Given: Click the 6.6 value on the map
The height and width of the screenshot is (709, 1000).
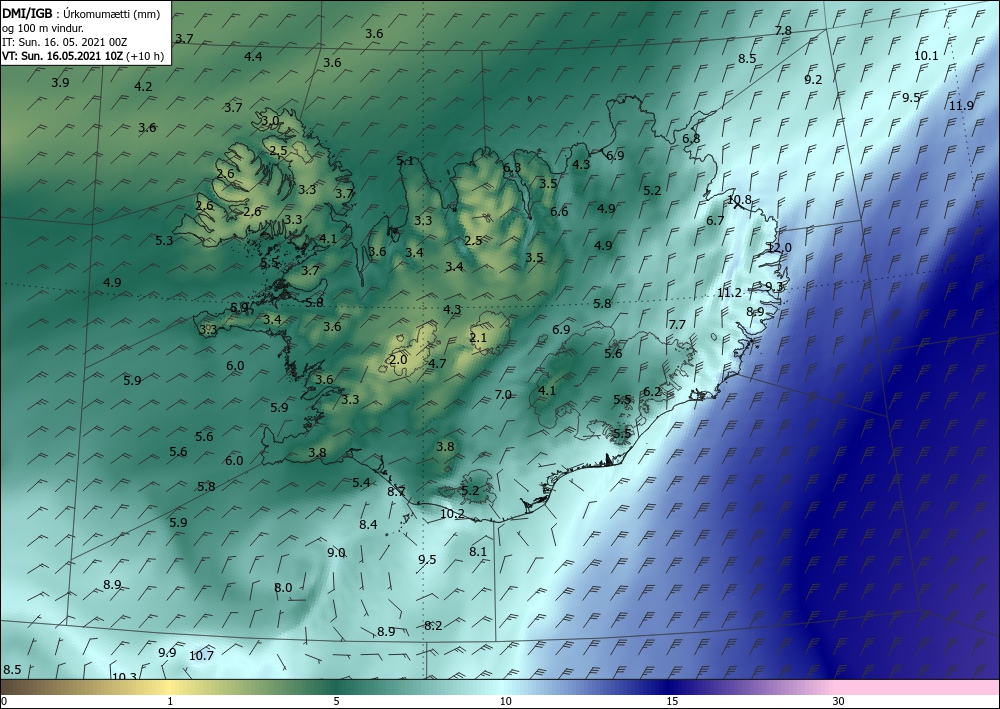Looking at the screenshot, I should pyautogui.click(x=559, y=211).
